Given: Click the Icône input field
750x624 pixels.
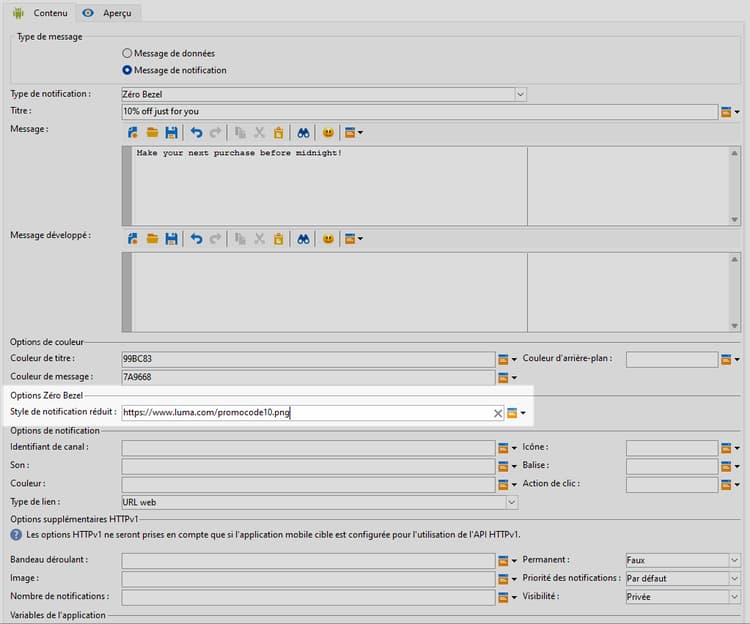Looking at the screenshot, I should [x=672, y=448].
